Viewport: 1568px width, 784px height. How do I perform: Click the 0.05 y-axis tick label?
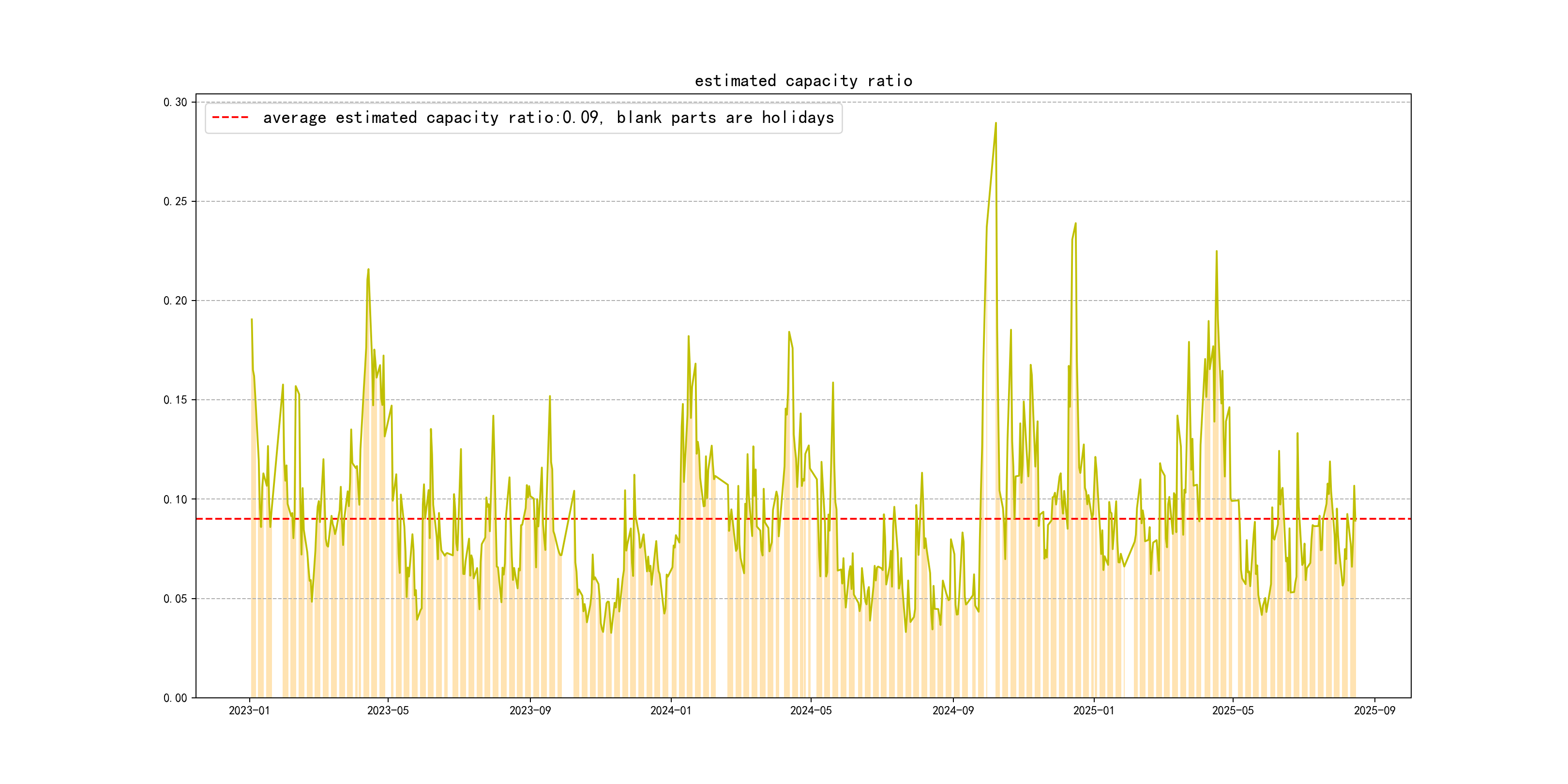point(175,599)
